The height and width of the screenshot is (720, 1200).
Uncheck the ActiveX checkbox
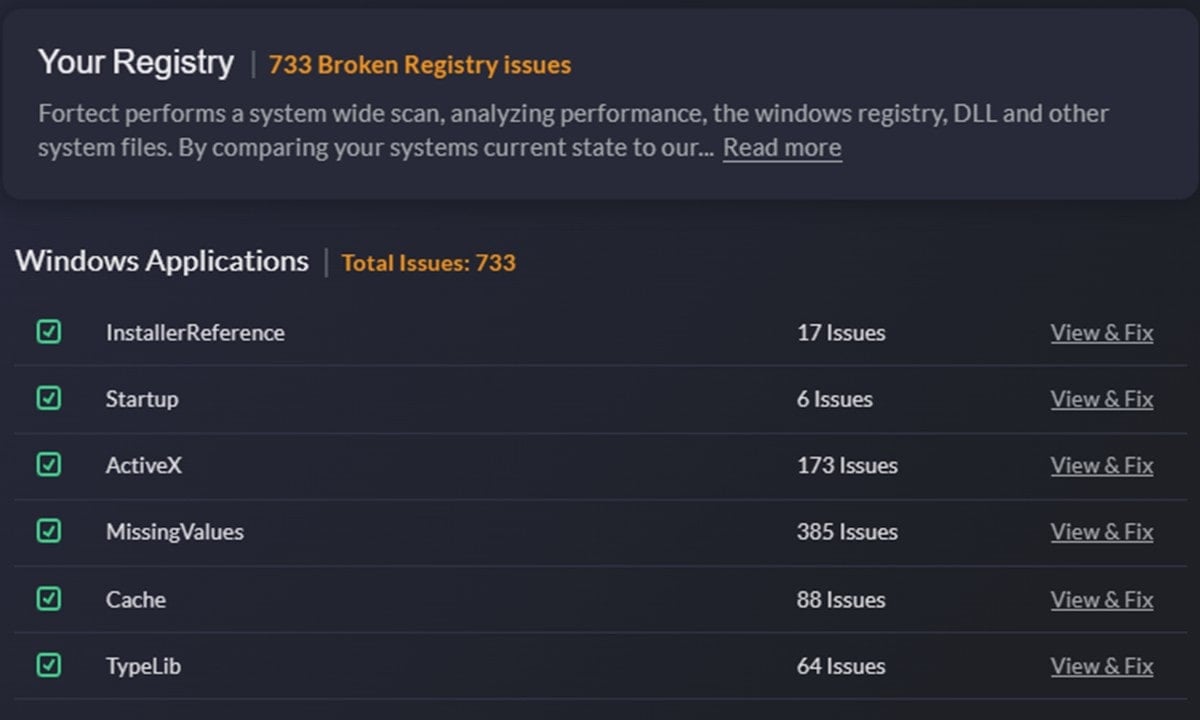click(48, 465)
